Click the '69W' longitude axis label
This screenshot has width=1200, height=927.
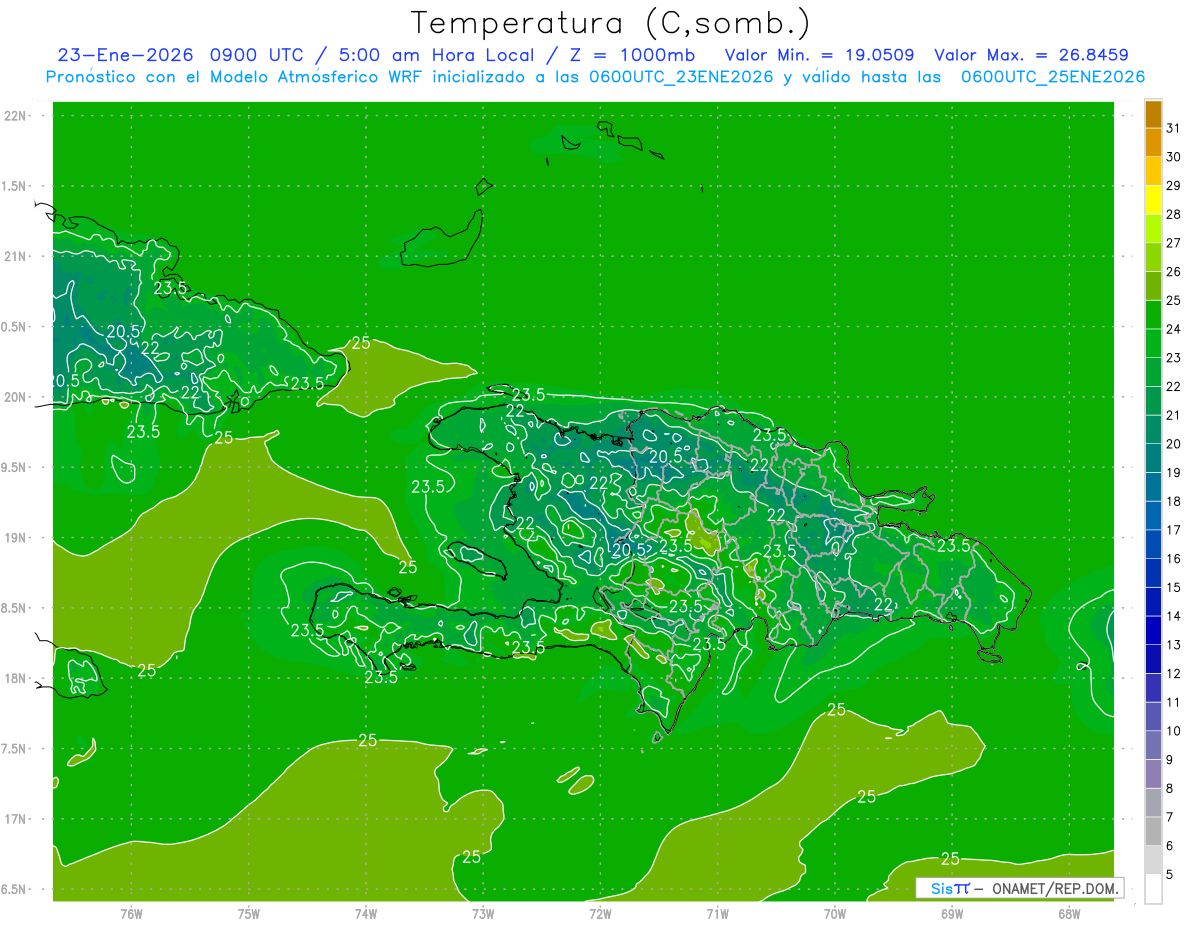pyautogui.click(x=952, y=913)
